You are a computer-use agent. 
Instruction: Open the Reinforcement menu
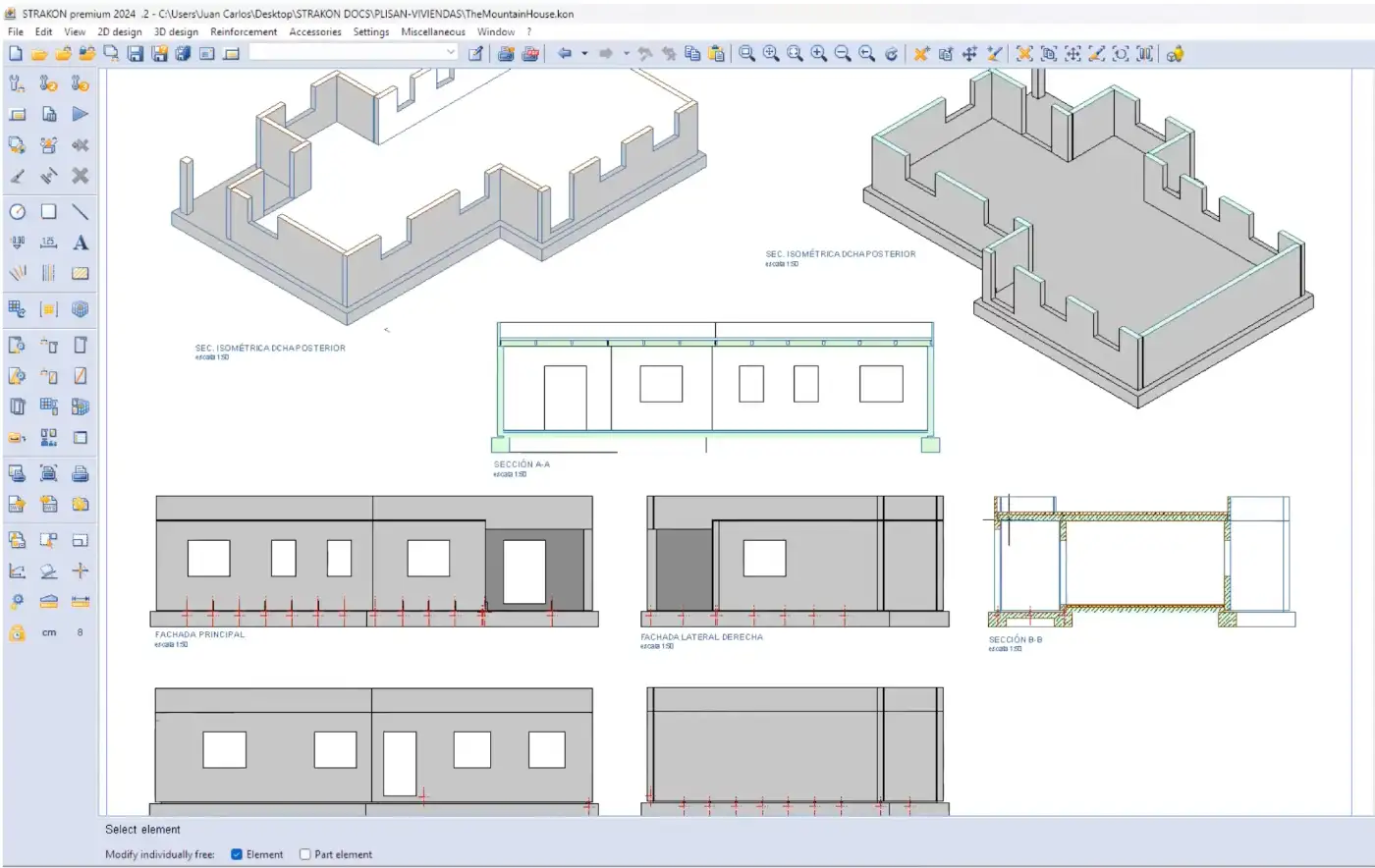243,31
